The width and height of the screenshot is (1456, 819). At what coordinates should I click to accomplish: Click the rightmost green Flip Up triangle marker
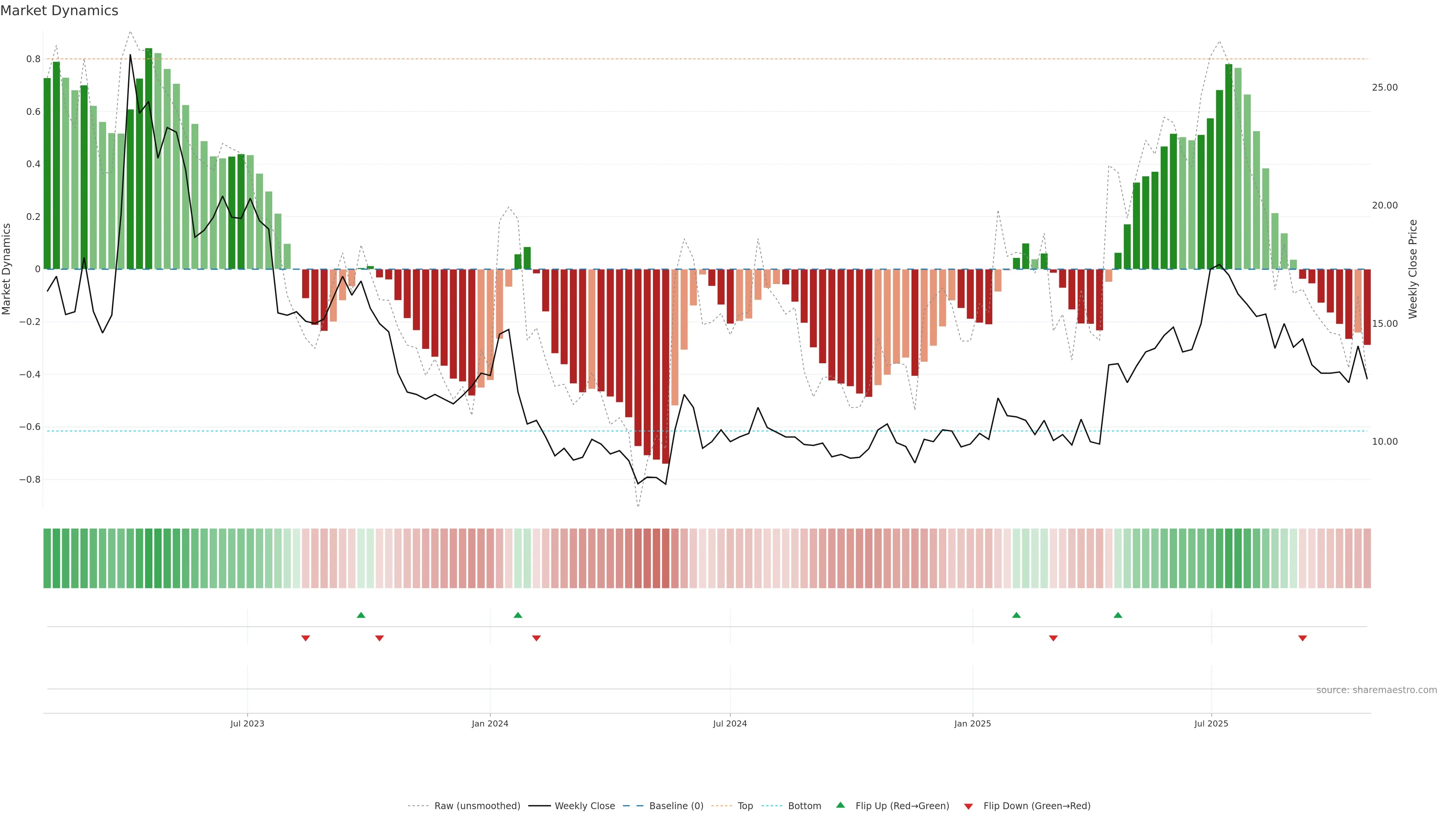pos(1117,615)
